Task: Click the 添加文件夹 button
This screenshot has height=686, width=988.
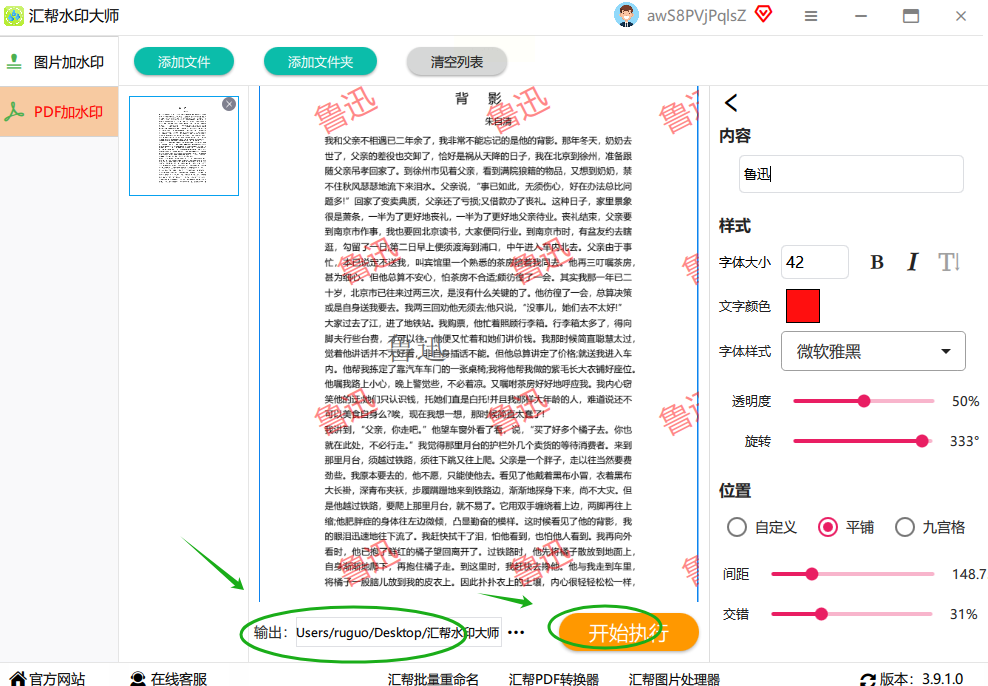Action: [x=320, y=62]
